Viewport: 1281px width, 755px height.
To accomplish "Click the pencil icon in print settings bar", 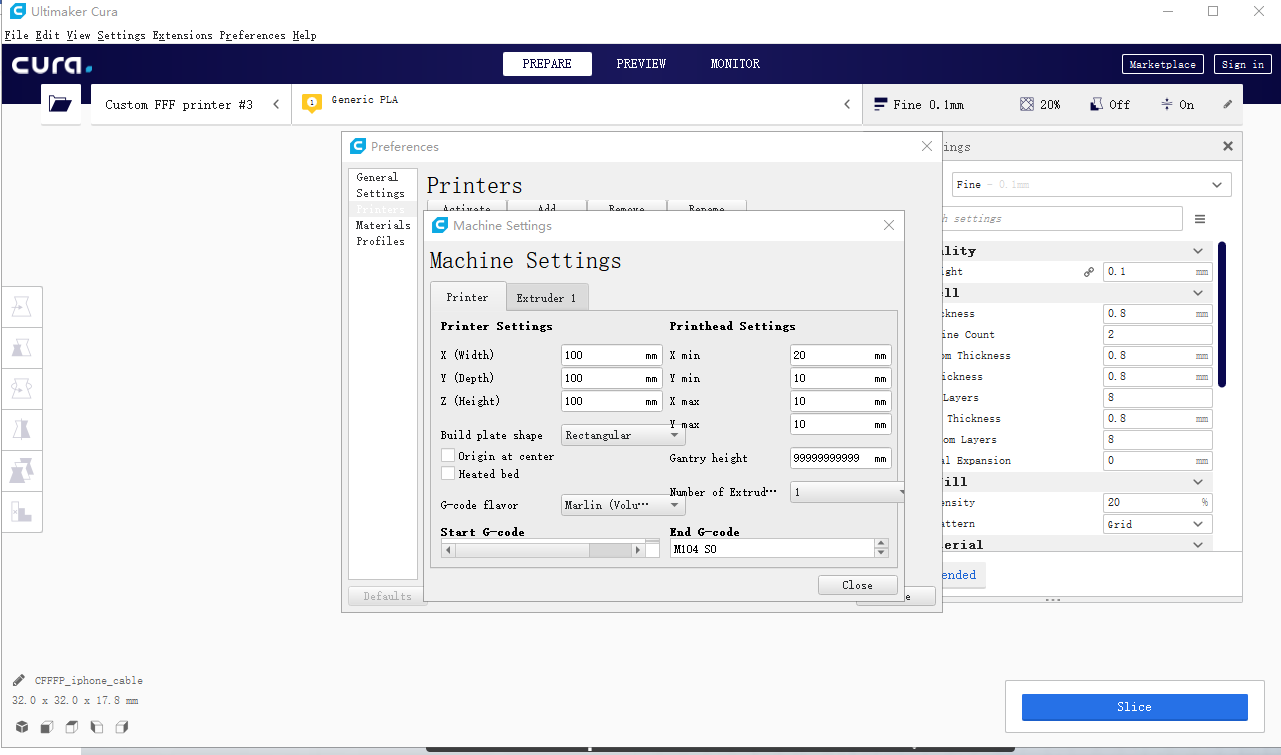I will [1228, 104].
